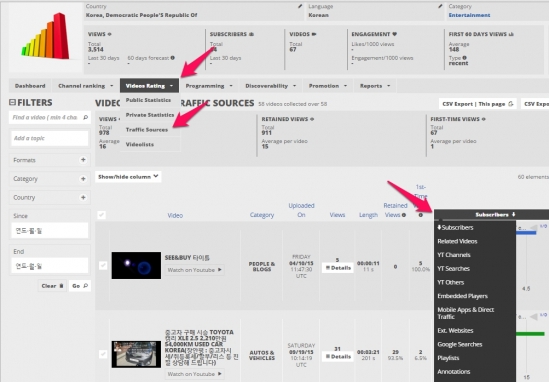This screenshot has width=549, height=382.
Task: Click the info icon next to 60 days forecast
Action: point(173,58)
